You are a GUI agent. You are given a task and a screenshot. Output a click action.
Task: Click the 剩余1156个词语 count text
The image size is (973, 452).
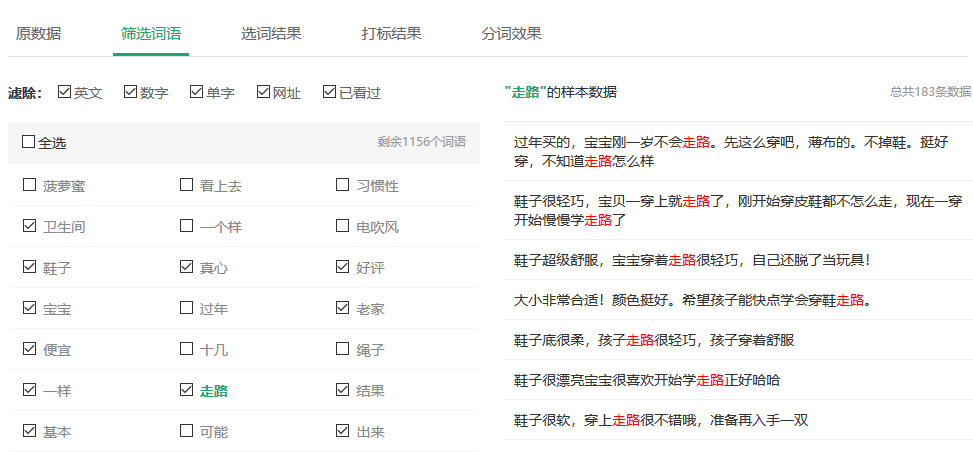(x=421, y=142)
